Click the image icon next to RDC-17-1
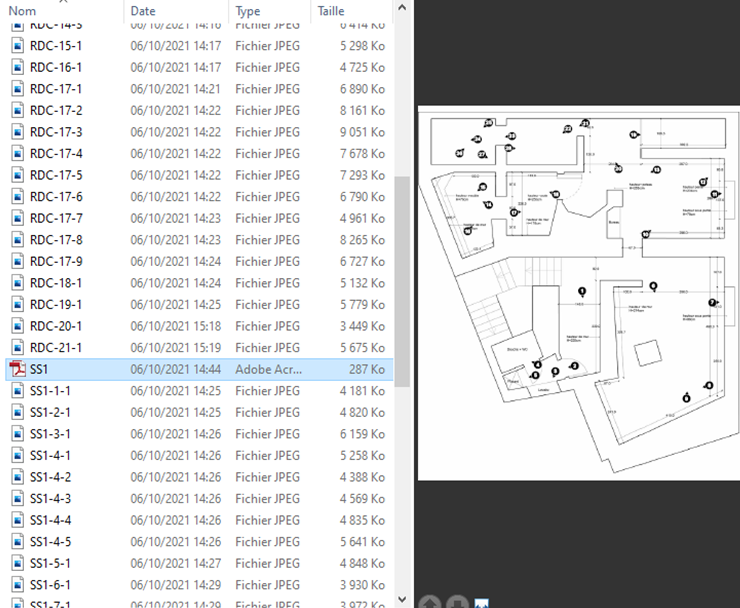 coord(17,89)
